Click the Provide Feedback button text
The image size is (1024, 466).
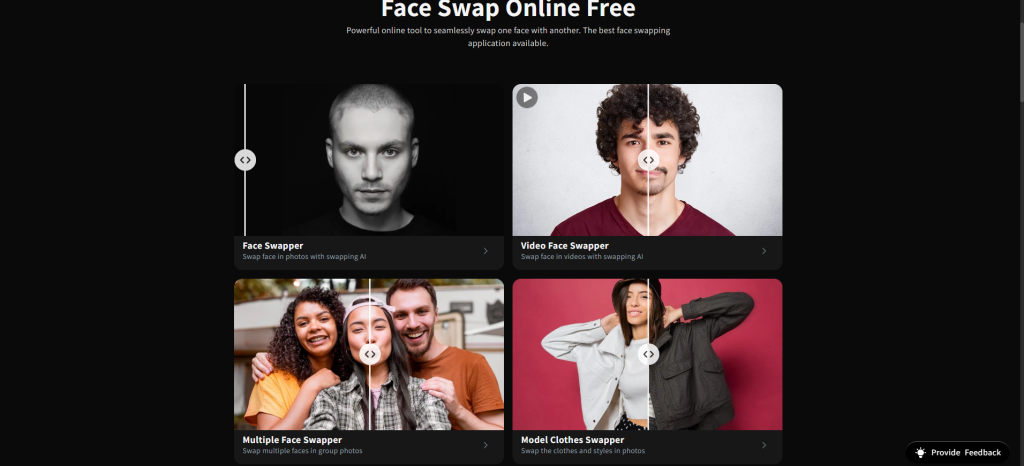[966, 452]
